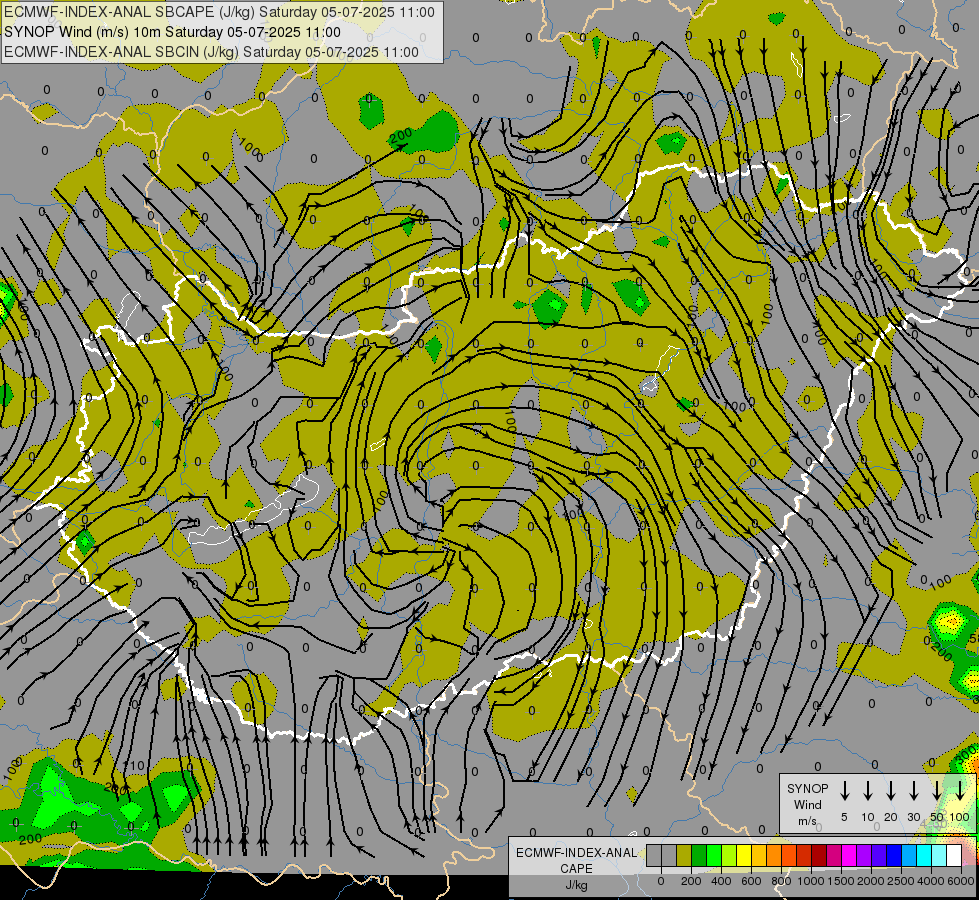Click the SBCIN title line at top

211,52
